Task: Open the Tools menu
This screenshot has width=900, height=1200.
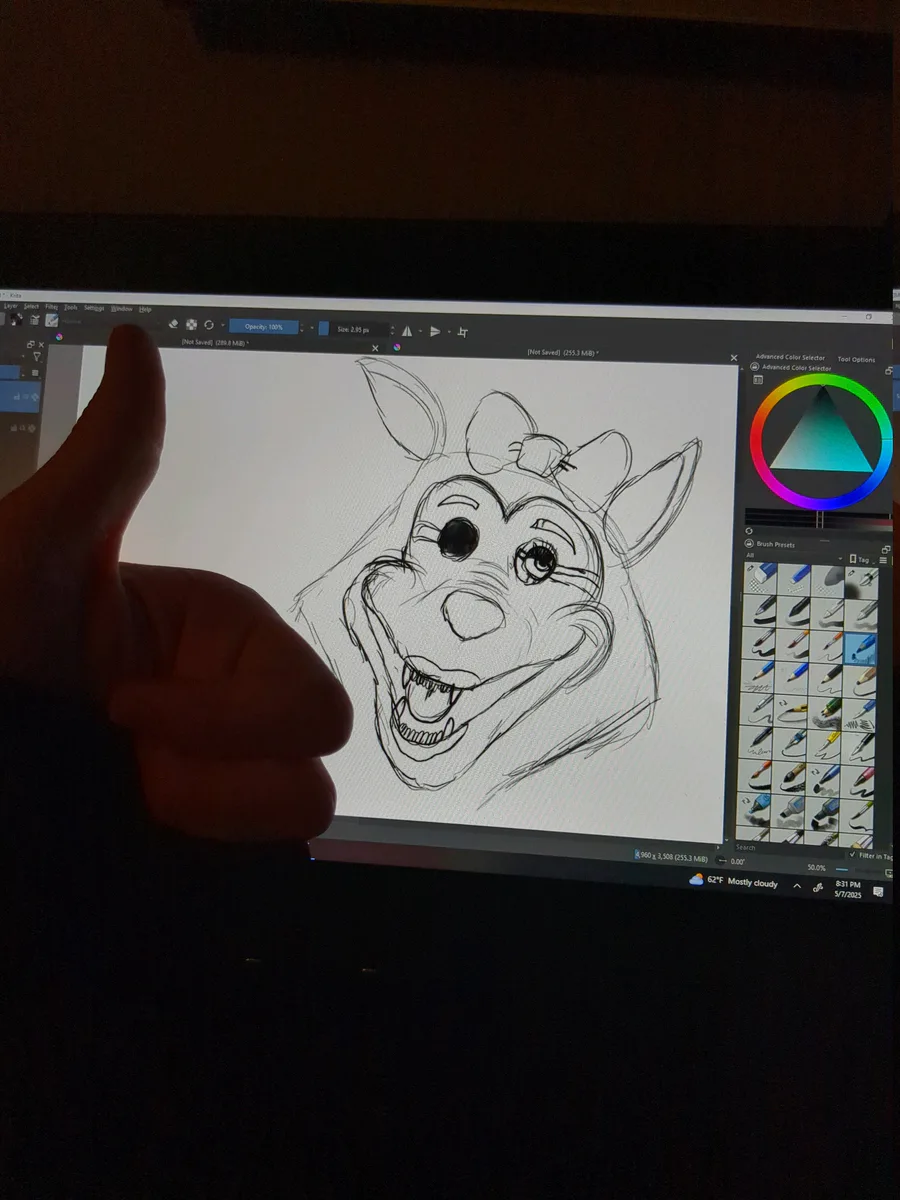Action: tap(70, 307)
